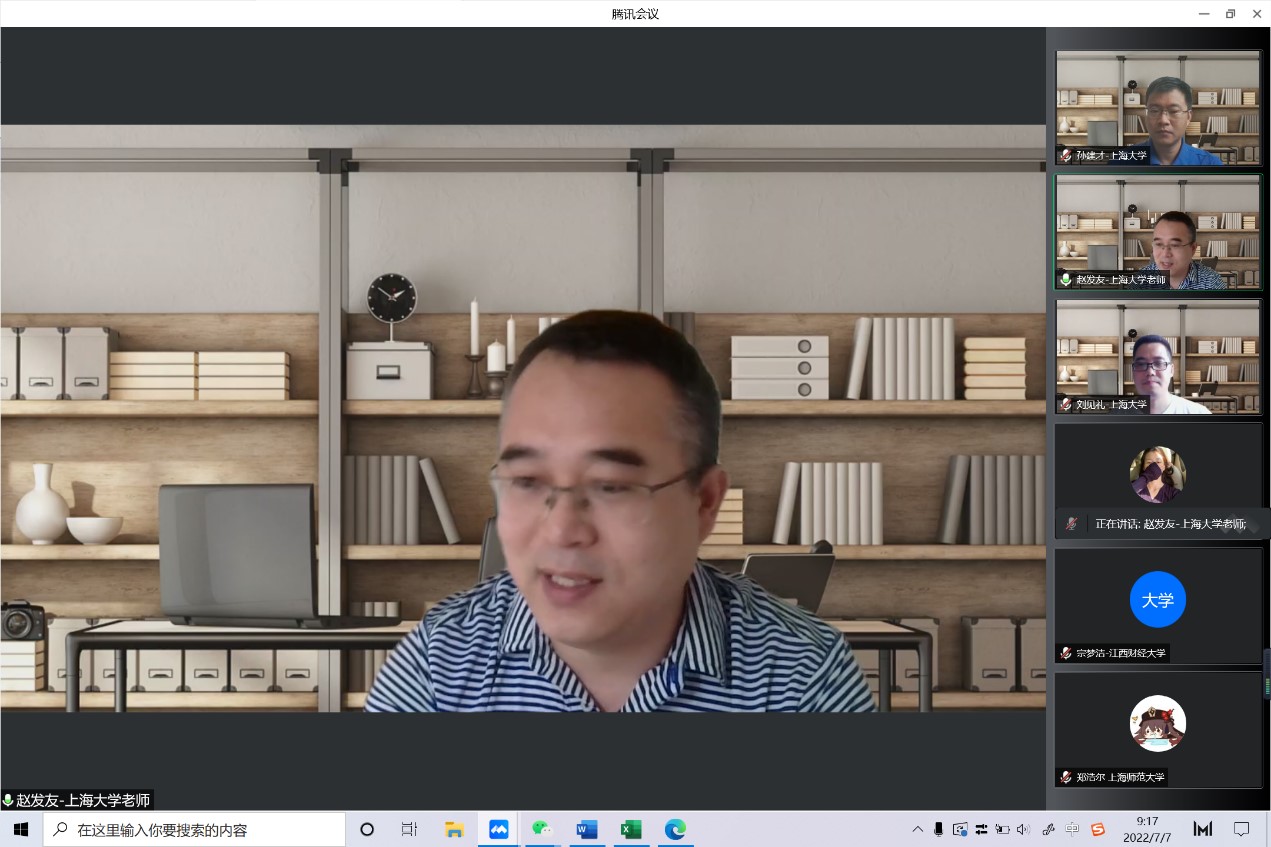Click the muted mic icon beside 郑浩尔-上海师范大学
Viewport: 1271px width, 847px height.
click(1066, 777)
